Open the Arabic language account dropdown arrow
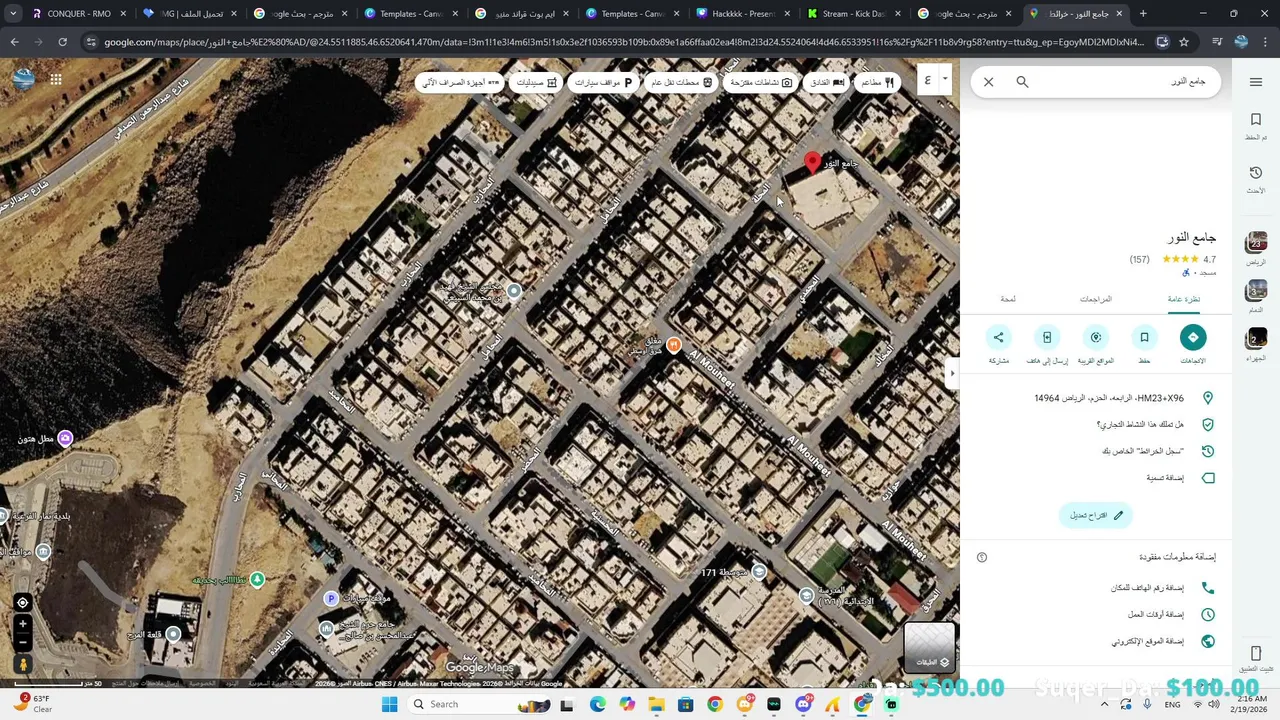This screenshot has width=1280, height=720. pyautogui.click(x=945, y=78)
